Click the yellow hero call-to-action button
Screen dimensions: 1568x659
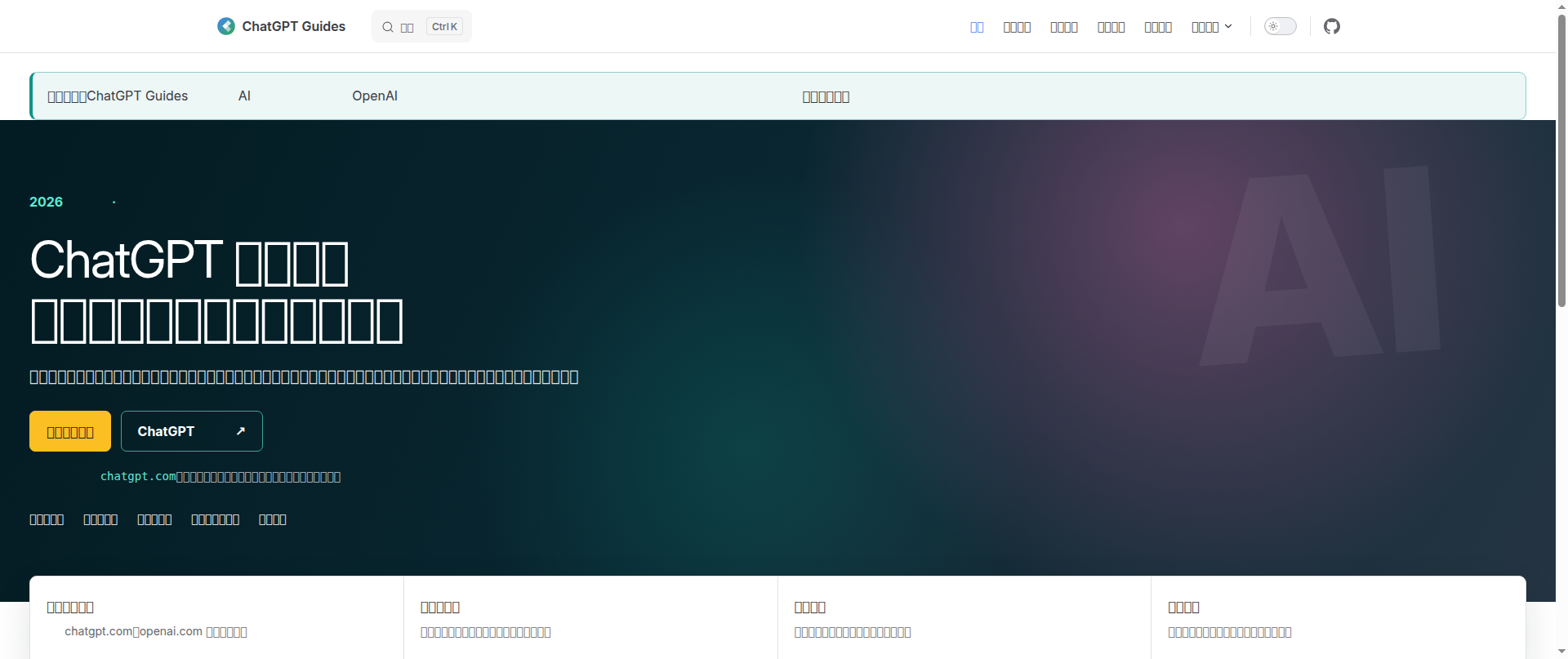pyautogui.click(x=70, y=431)
